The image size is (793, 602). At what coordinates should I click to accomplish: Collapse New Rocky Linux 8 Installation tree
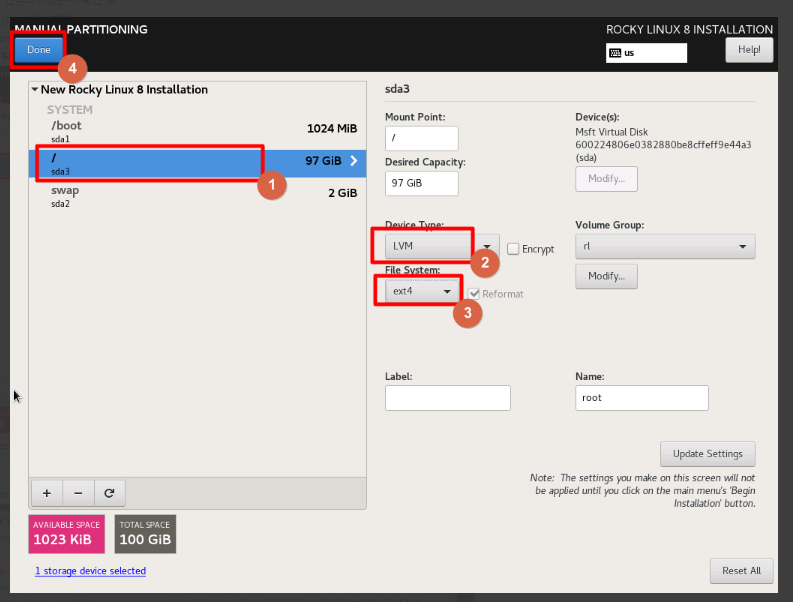coord(35,90)
